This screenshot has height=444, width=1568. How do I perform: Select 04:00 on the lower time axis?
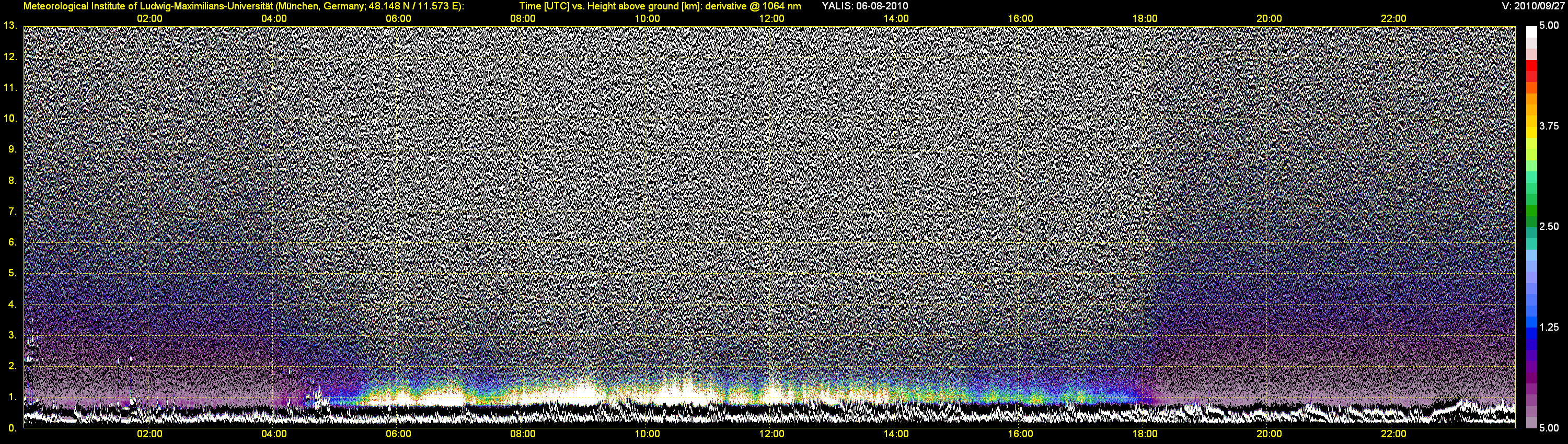[x=274, y=434]
